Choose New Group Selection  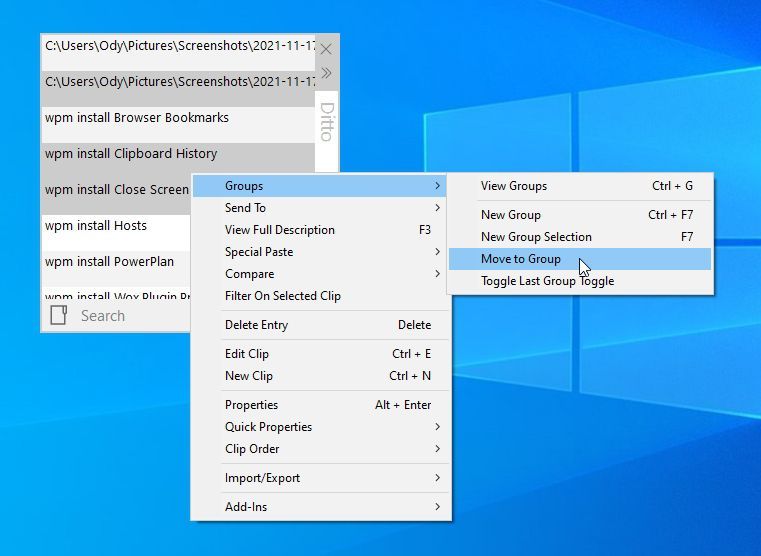click(x=580, y=237)
